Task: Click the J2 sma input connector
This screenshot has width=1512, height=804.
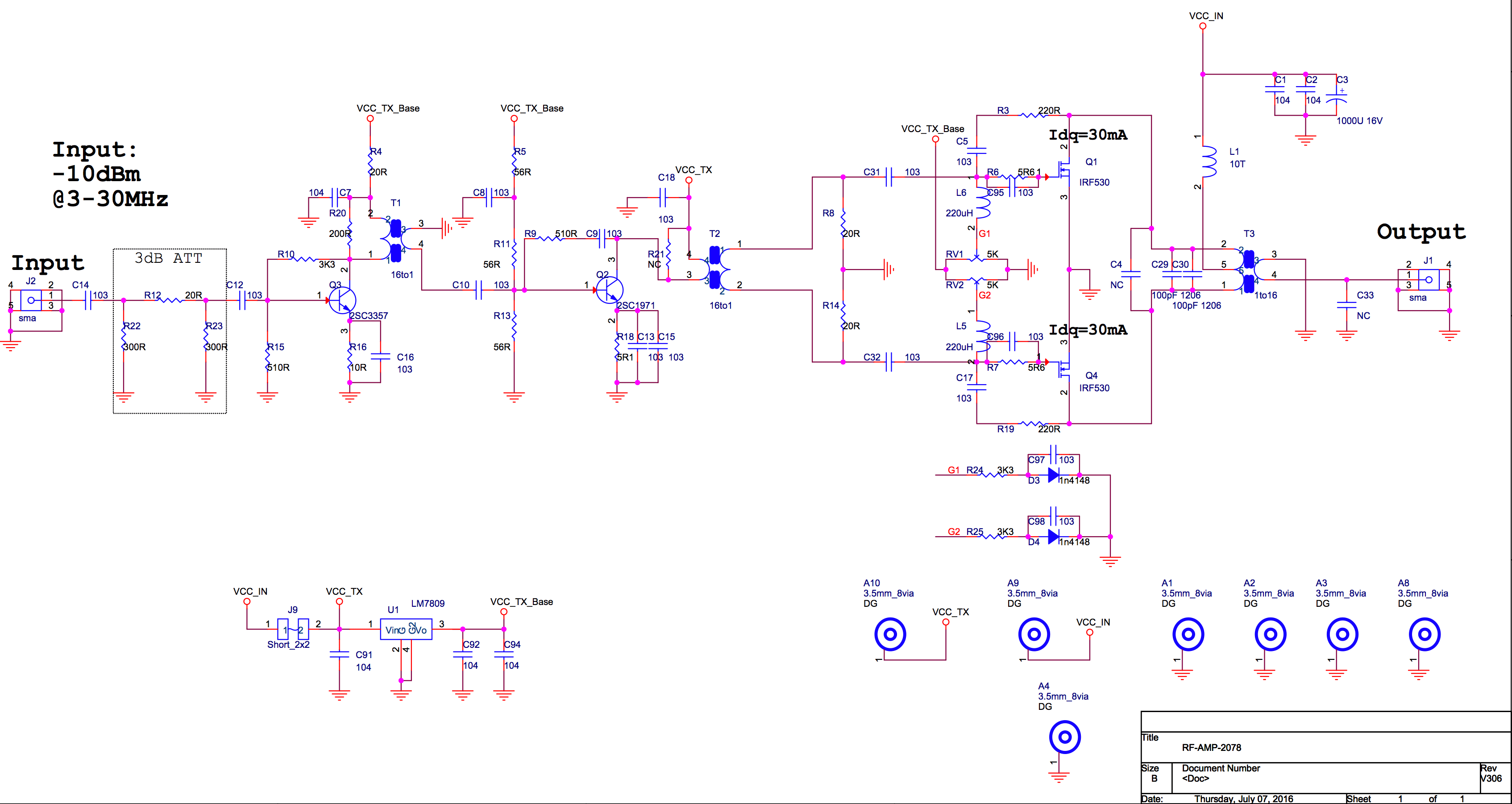Action: pos(30,300)
